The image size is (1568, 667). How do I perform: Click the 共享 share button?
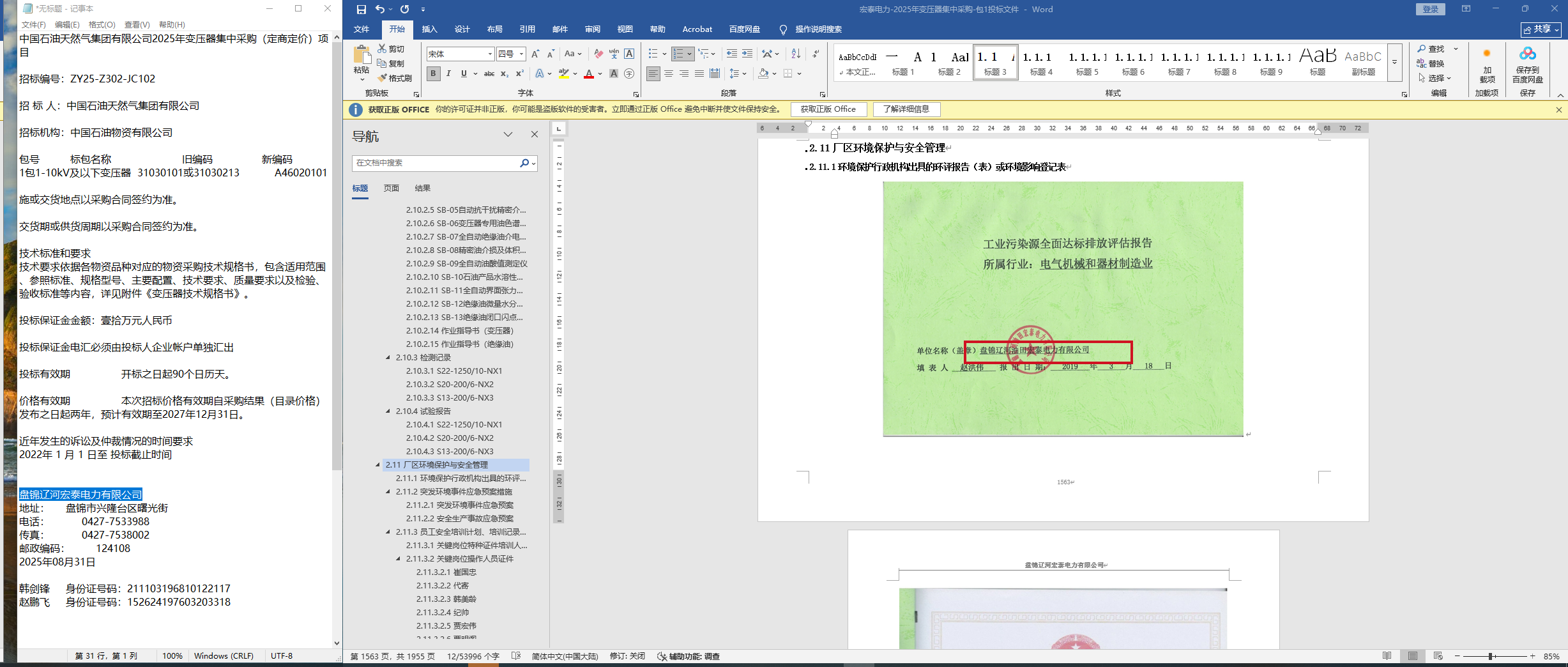coord(1541,29)
